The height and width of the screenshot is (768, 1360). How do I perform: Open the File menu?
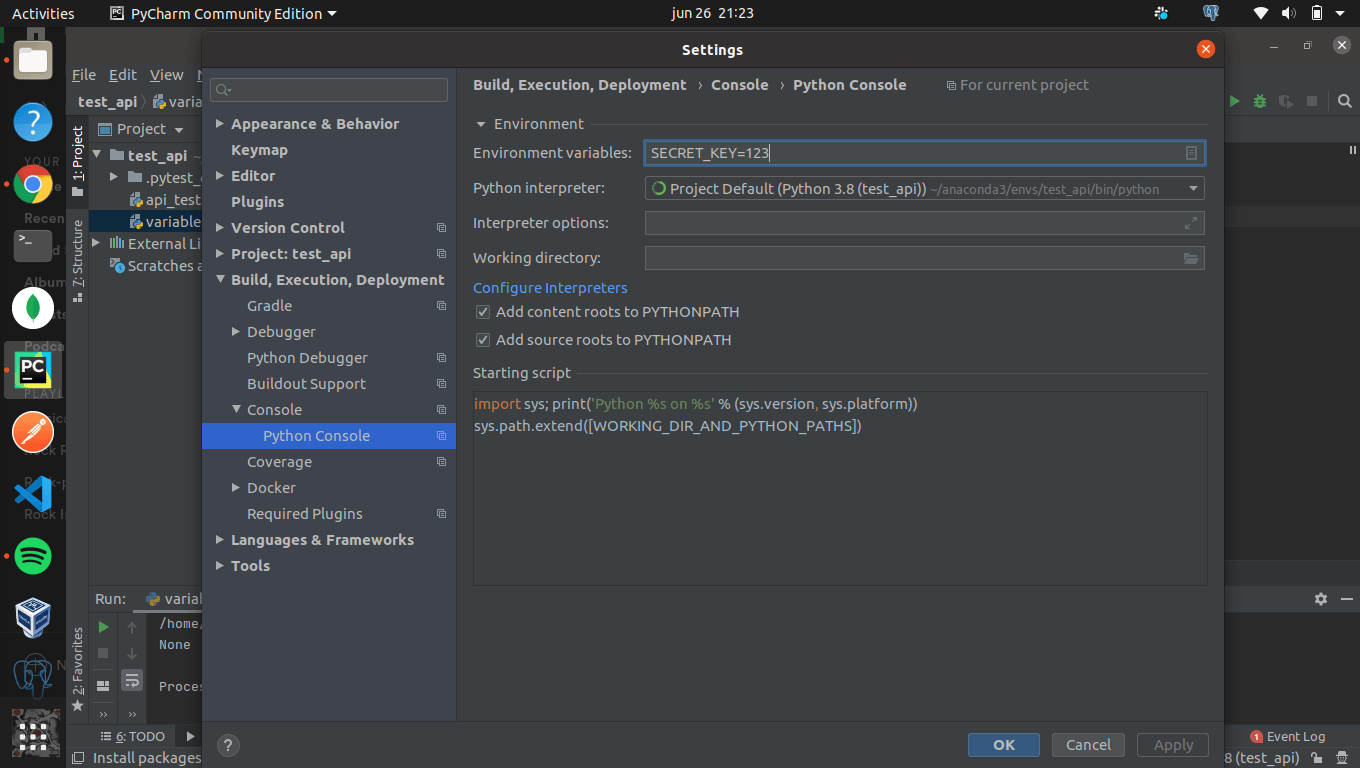coord(84,75)
